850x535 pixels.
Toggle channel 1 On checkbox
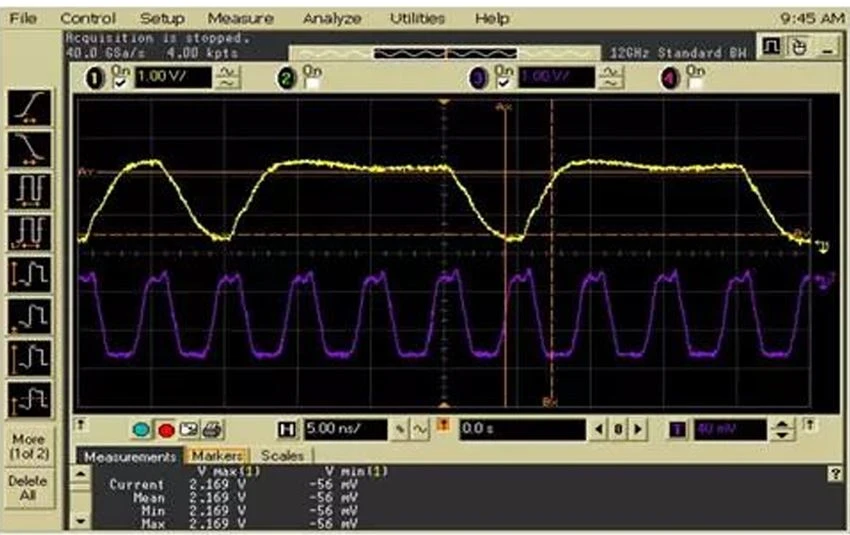(x=120, y=83)
